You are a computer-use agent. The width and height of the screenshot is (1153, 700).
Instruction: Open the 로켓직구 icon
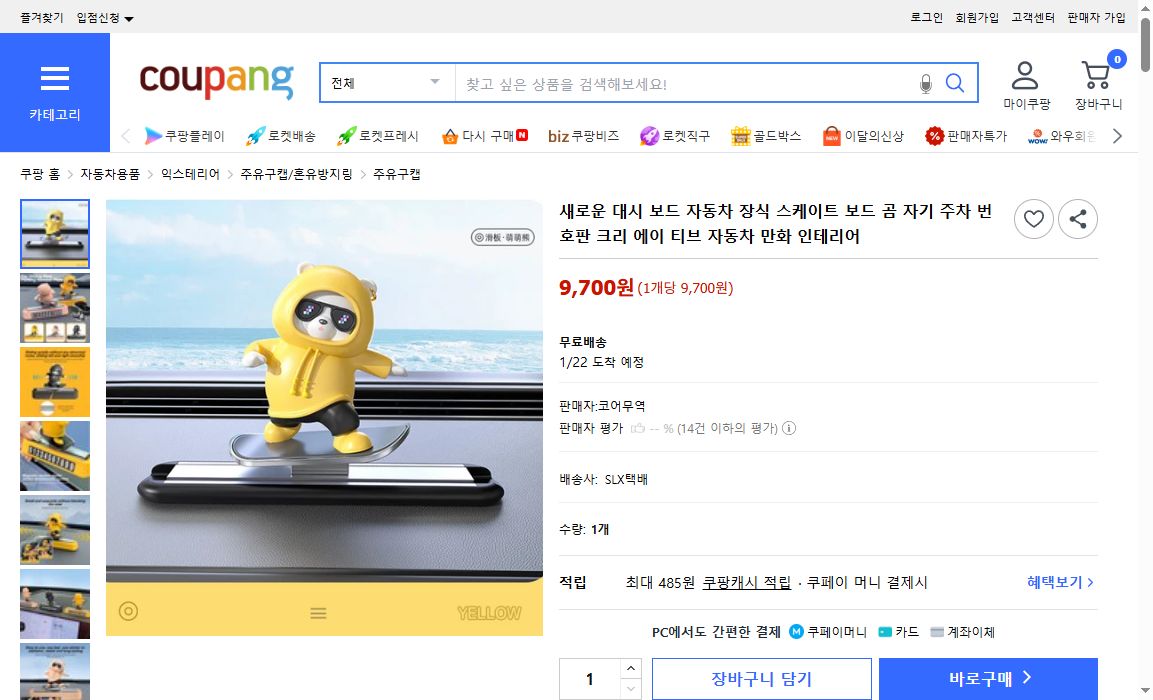(x=651, y=135)
